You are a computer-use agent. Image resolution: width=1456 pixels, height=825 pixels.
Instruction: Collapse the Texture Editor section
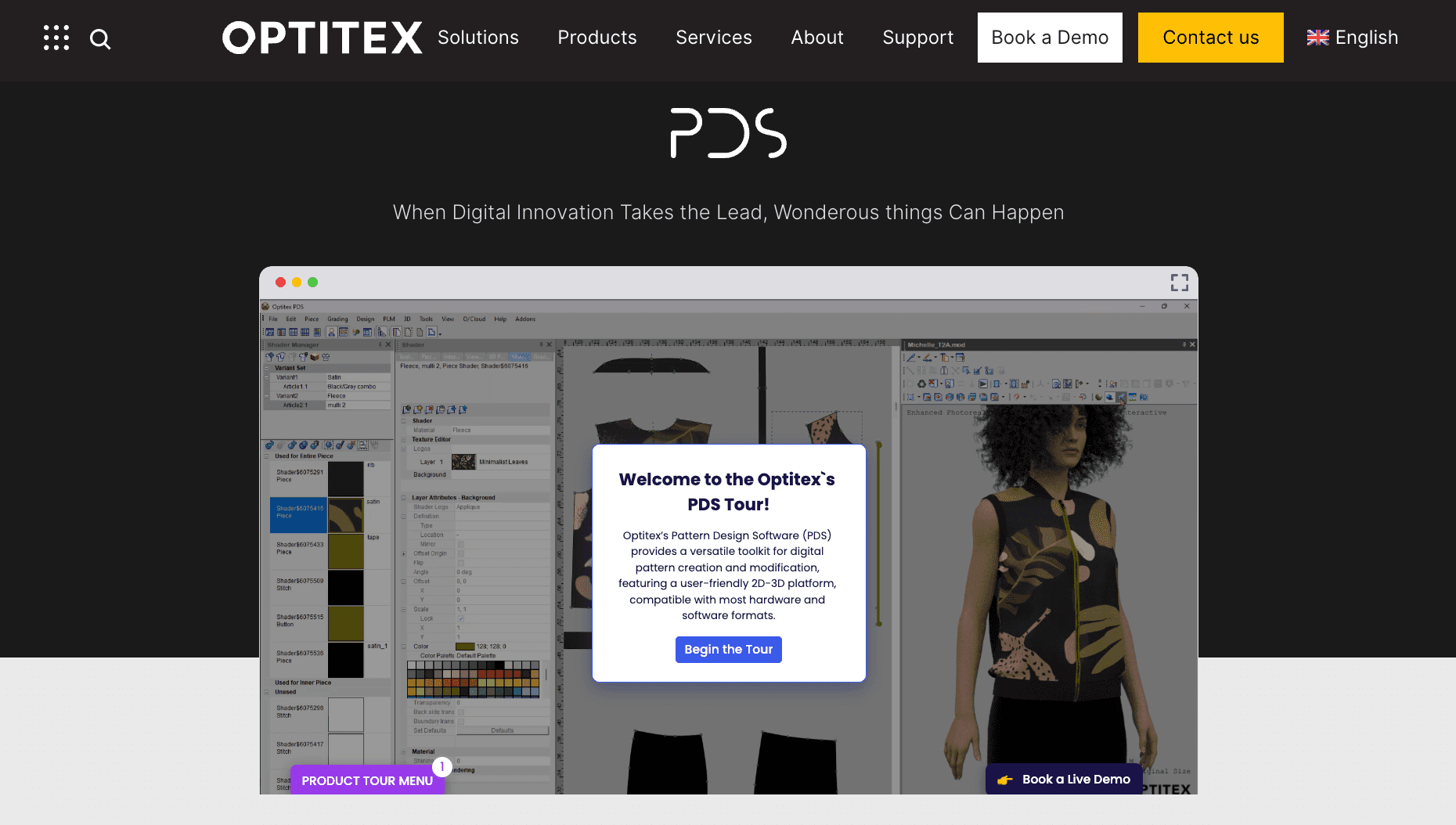pos(404,439)
